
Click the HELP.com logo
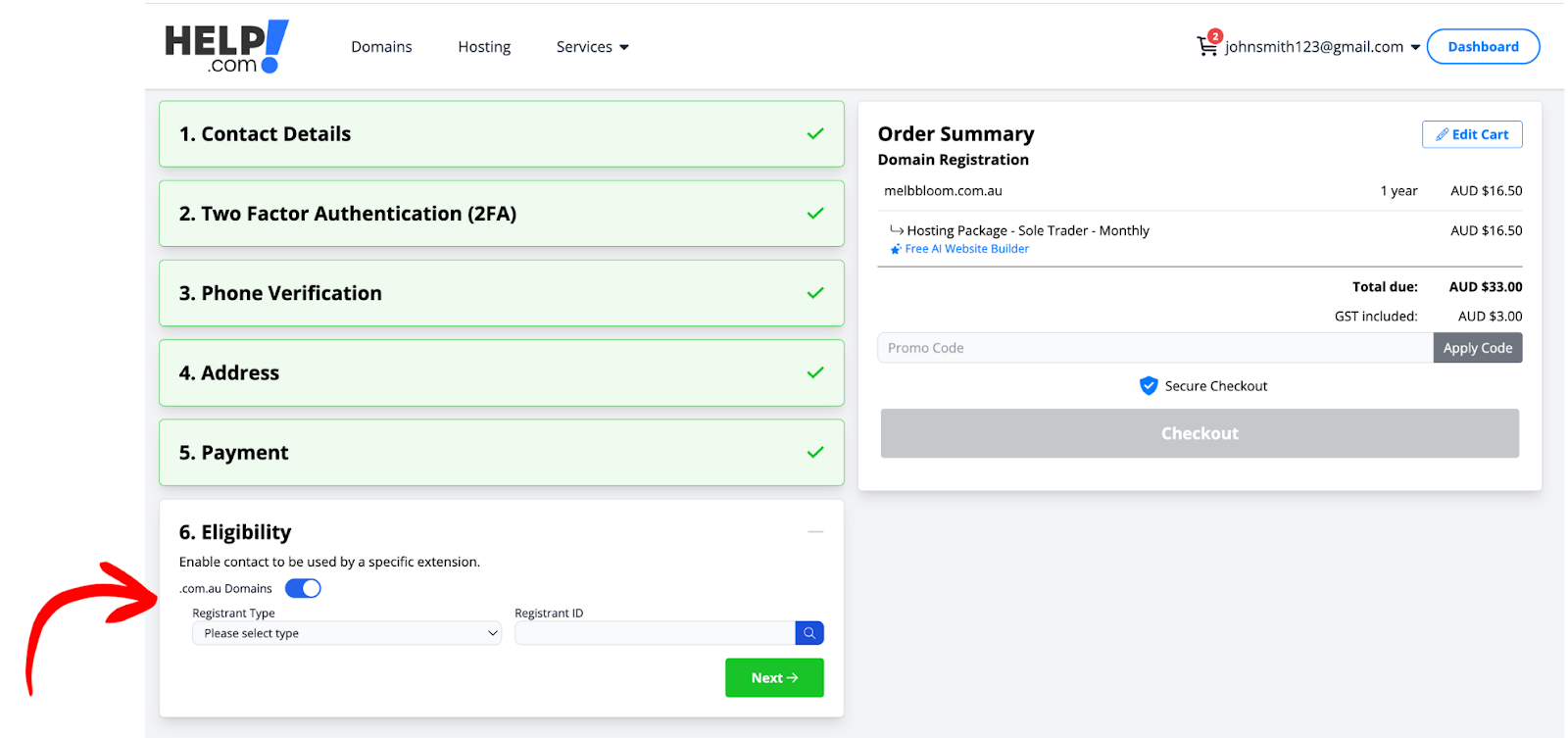click(226, 47)
